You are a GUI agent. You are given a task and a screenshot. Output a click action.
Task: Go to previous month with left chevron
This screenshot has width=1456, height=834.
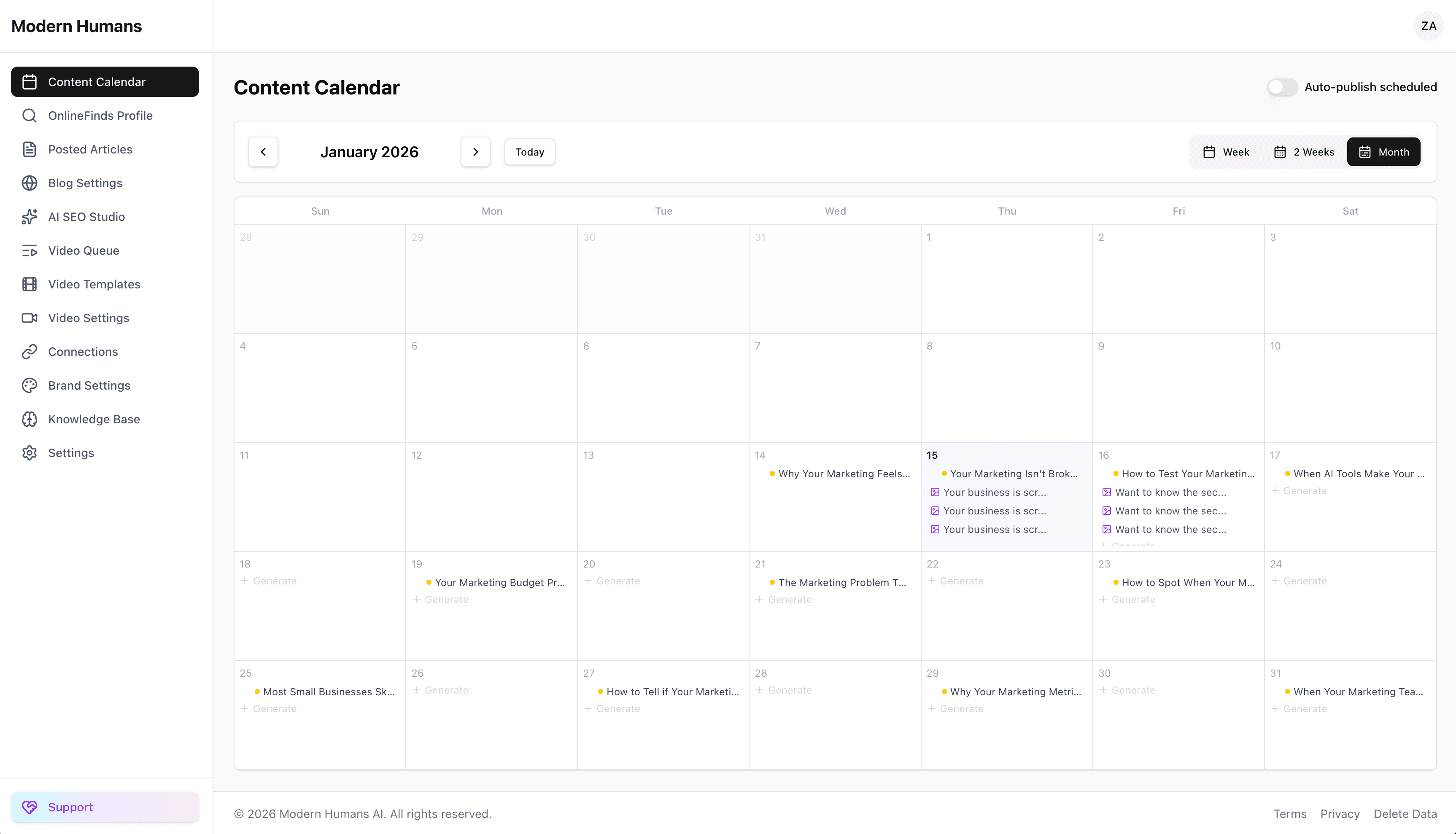click(263, 151)
